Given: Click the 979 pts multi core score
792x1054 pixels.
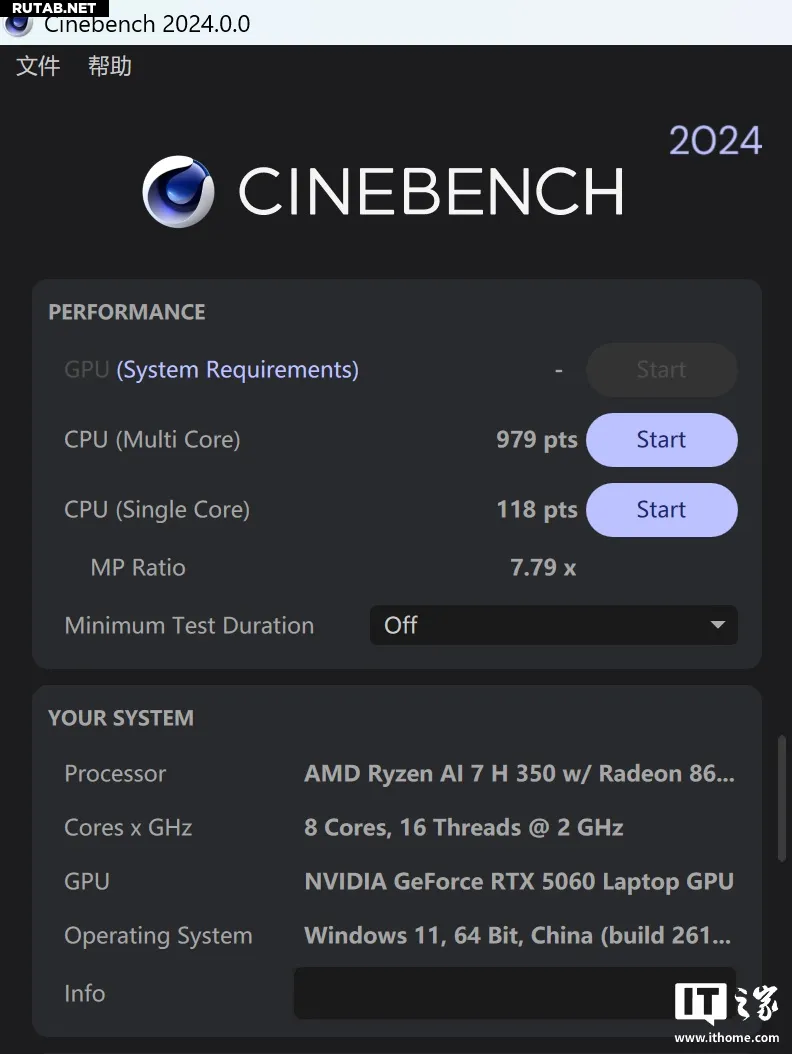Looking at the screenshot, I should 537,440.
